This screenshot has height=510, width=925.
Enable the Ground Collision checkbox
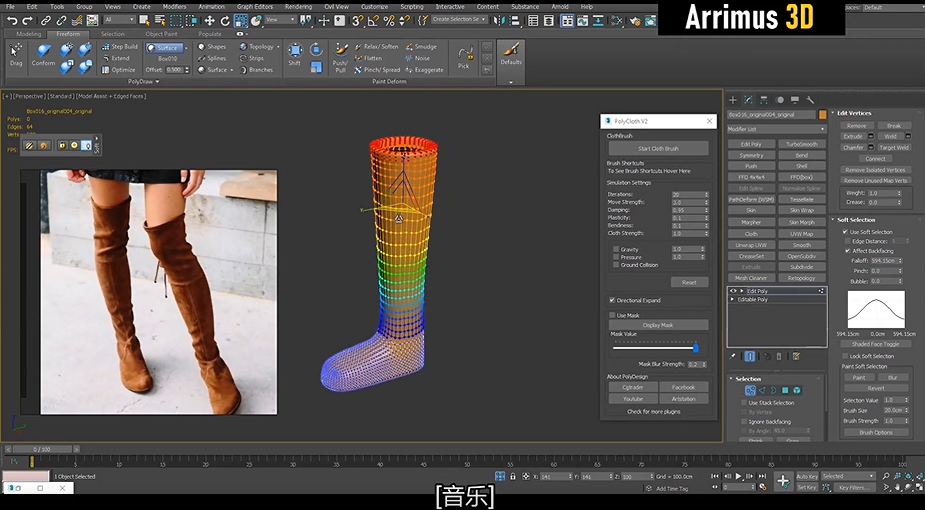point(616,265)
